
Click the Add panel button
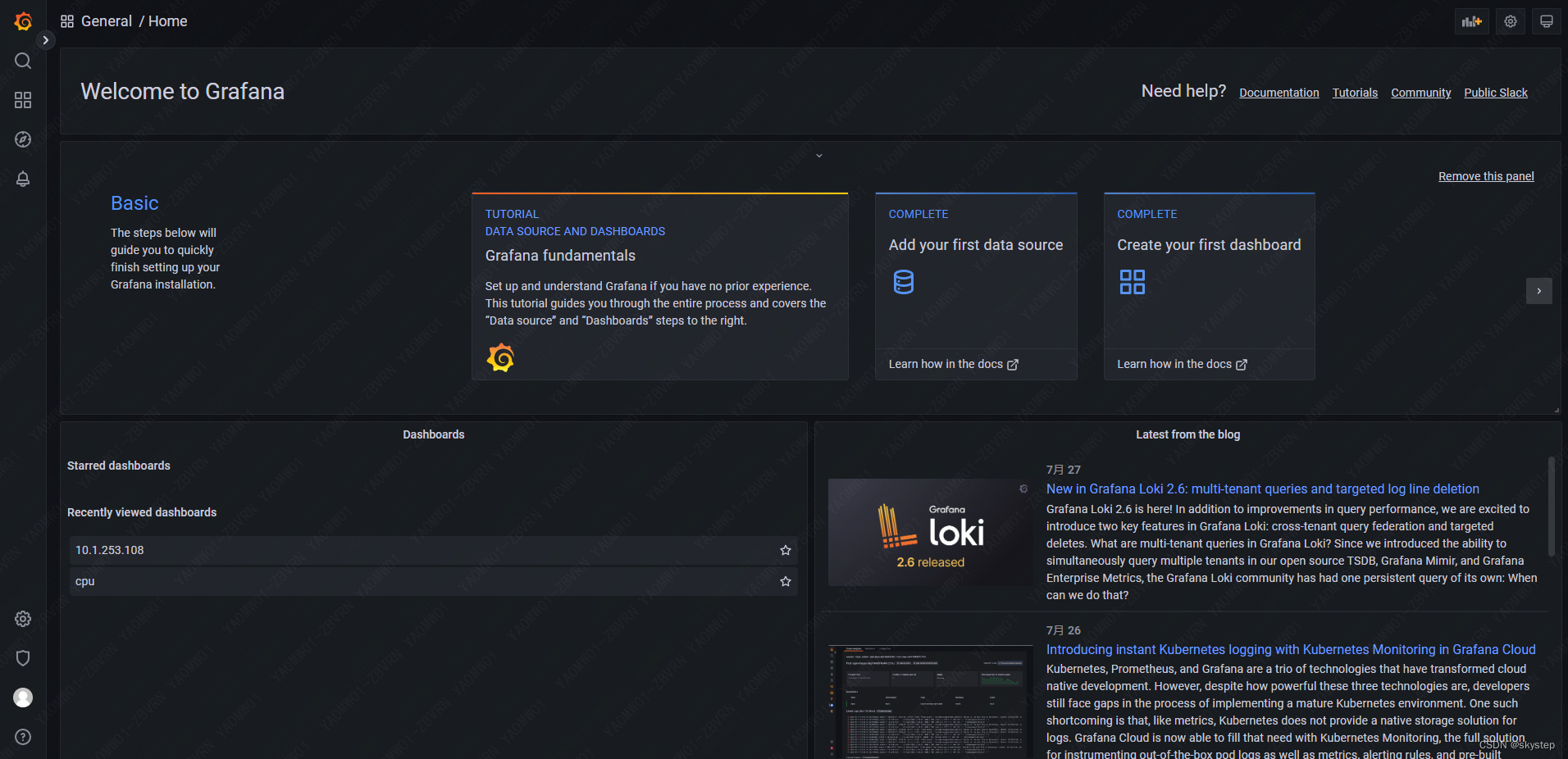1472,21
